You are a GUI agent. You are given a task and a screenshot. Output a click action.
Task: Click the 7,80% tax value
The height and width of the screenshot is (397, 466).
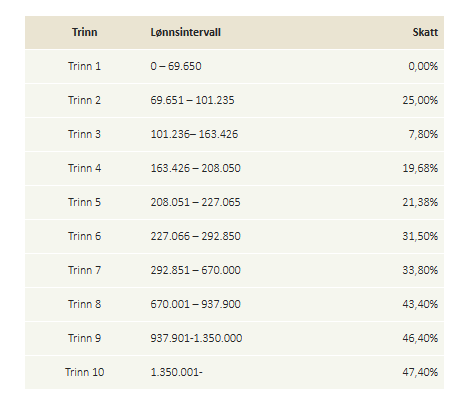click(423, 134)
